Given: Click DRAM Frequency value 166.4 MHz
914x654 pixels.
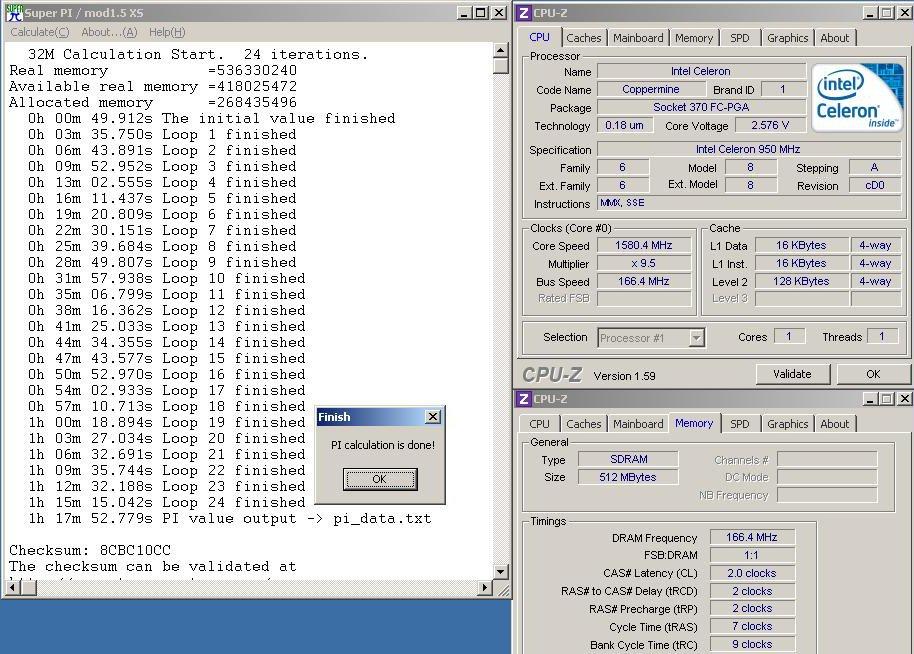Looking at the screenshot, I should (752, 537).
